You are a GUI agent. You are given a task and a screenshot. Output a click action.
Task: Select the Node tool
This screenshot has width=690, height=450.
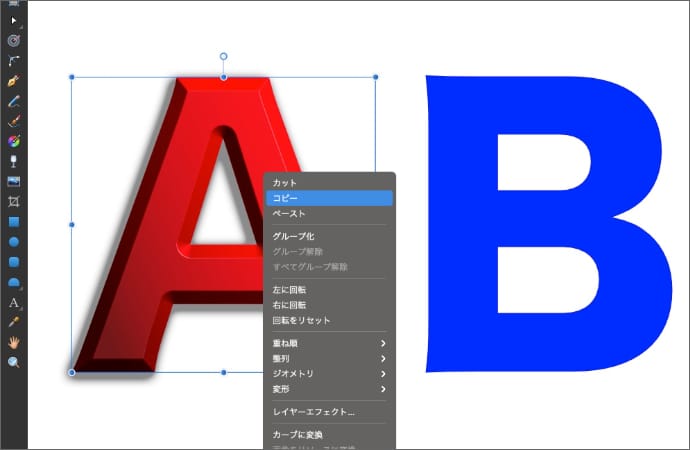(x=14, y=60)
